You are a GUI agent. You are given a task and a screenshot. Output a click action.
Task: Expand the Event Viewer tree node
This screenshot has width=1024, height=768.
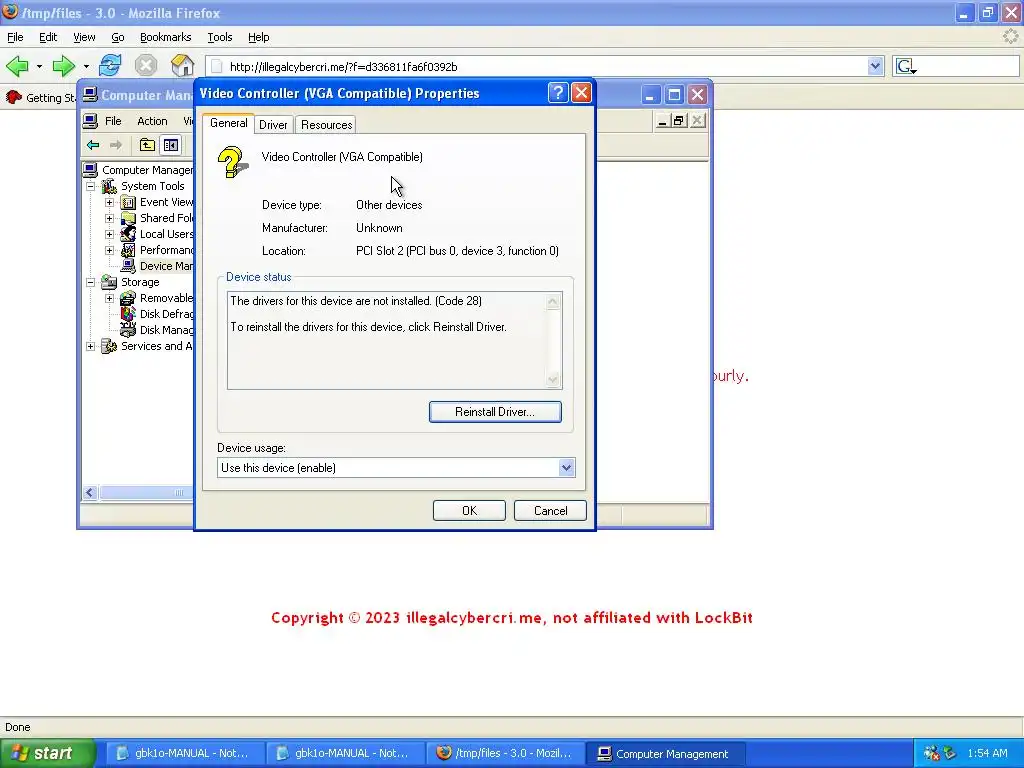[x=110, y=202]
